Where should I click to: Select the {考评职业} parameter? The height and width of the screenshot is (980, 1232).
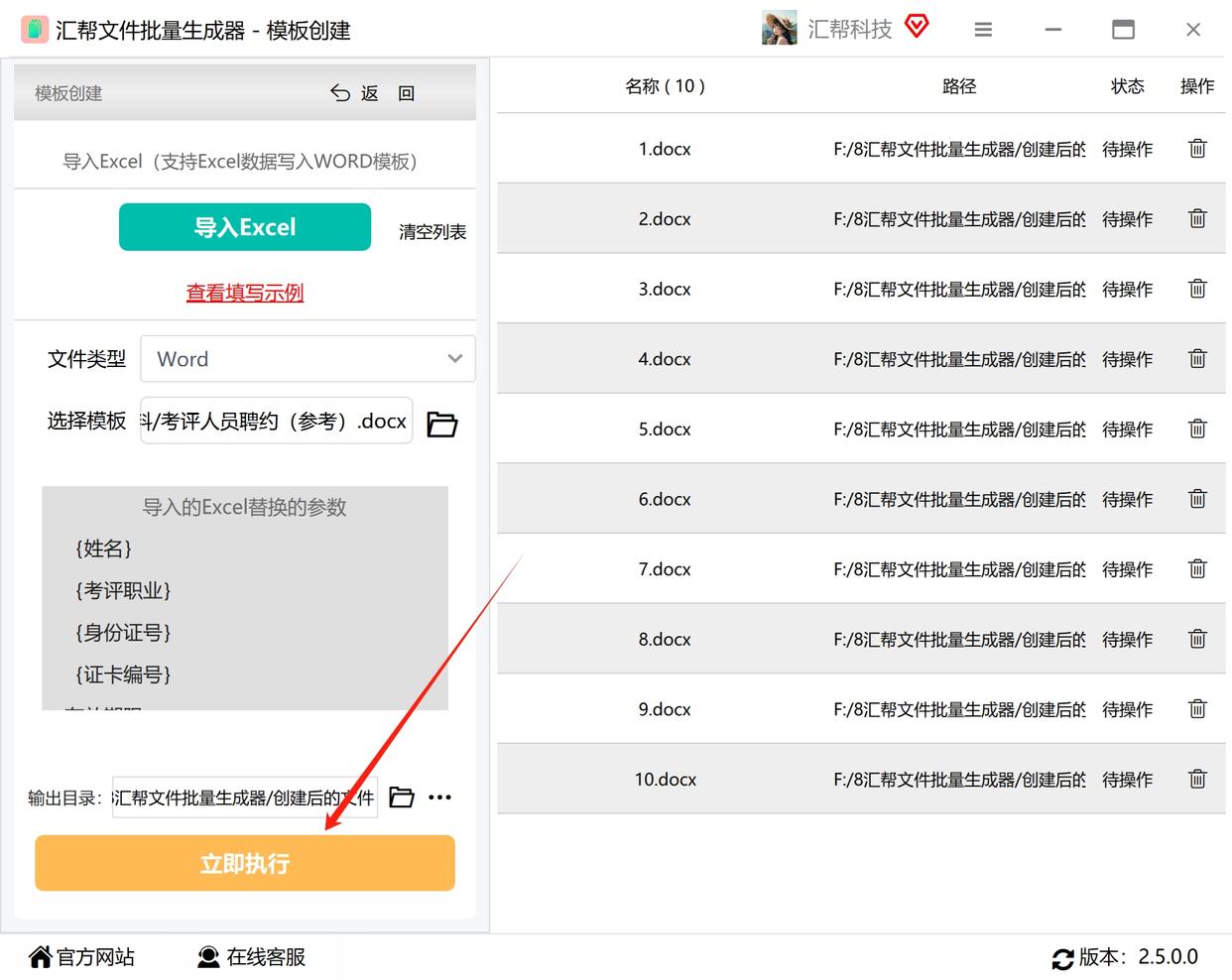[124, 591]
